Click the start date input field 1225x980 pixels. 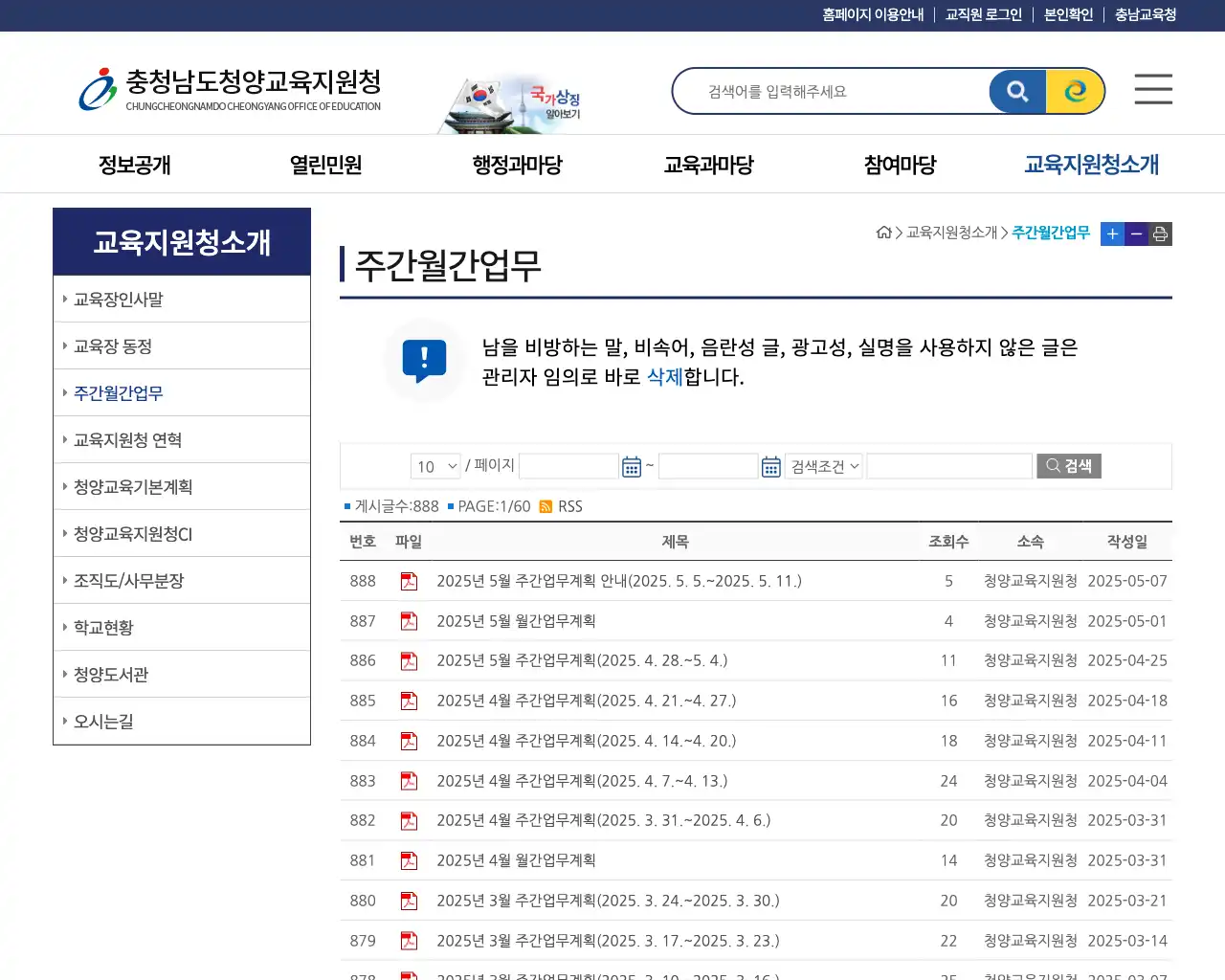[568, 466]
